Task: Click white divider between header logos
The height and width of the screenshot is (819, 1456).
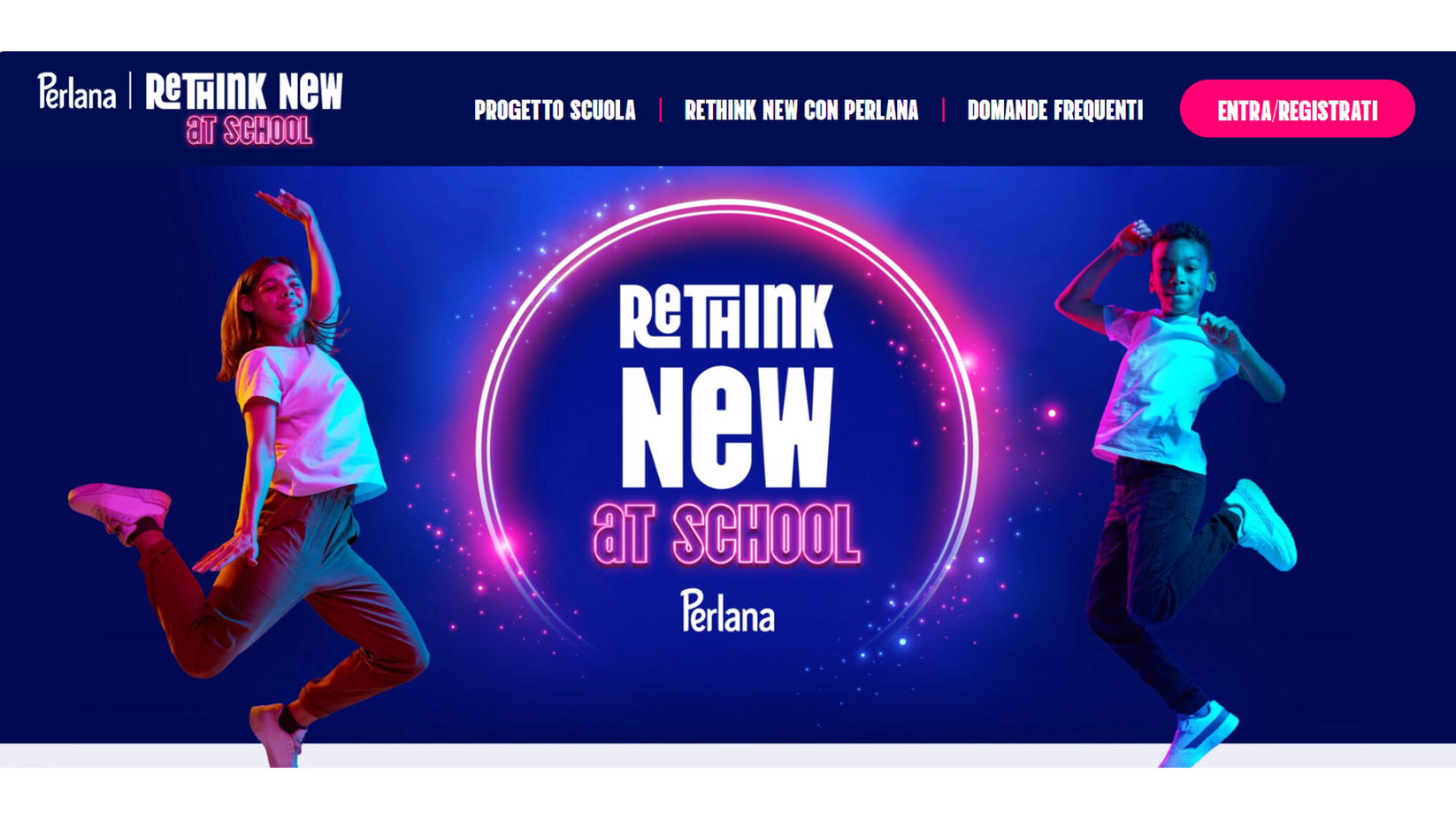Action: (x=130, y=90)
